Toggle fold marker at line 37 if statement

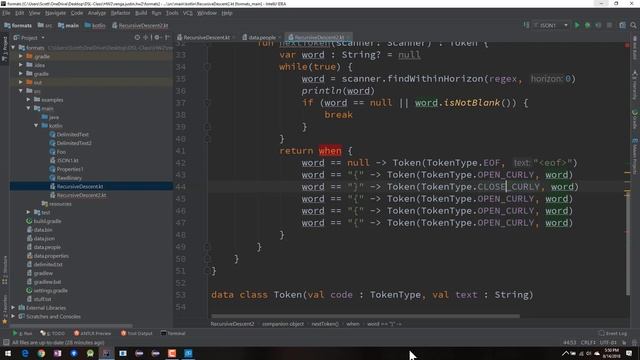(207, 102)
